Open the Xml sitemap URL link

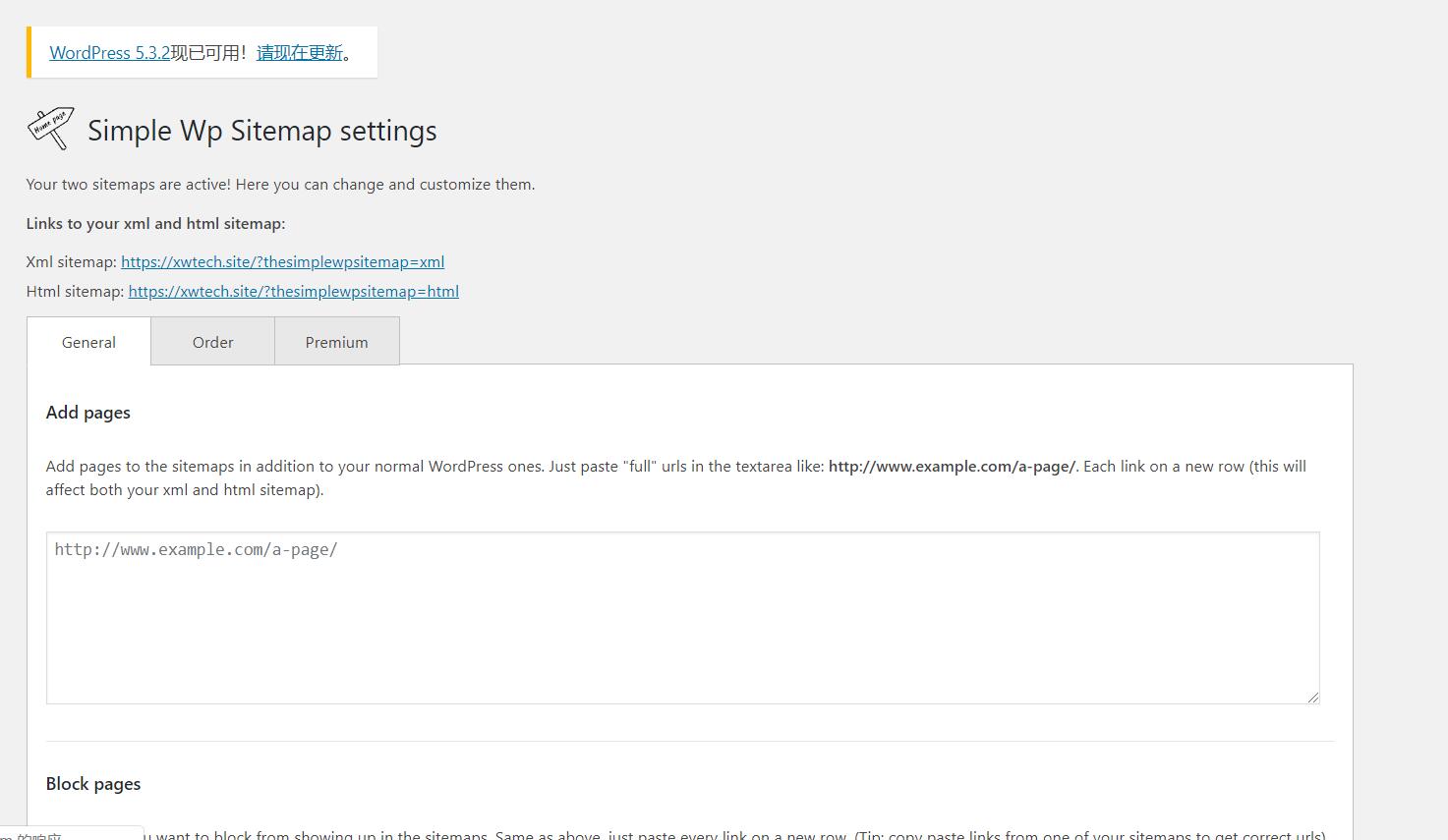coord(283,262)
